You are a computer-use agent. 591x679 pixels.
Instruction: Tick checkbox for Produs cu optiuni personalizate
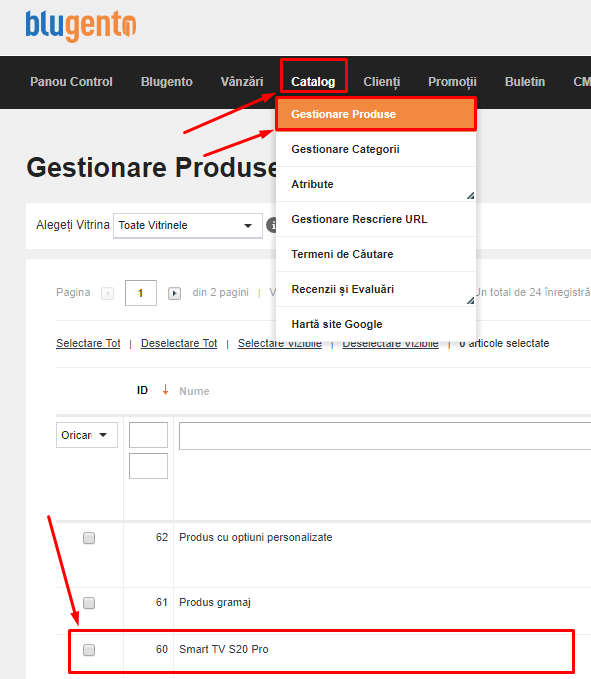click(89, 538)
